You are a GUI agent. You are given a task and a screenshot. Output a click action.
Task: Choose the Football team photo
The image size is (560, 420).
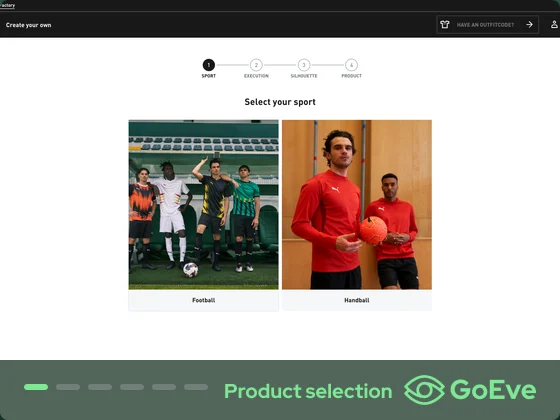(x=204, y=205)
